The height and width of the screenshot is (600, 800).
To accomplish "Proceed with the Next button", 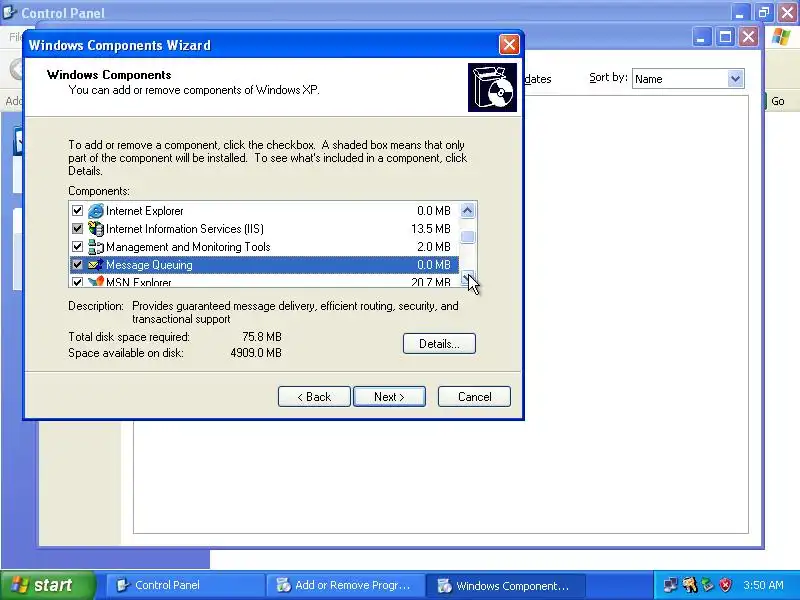I will (389, 396).
